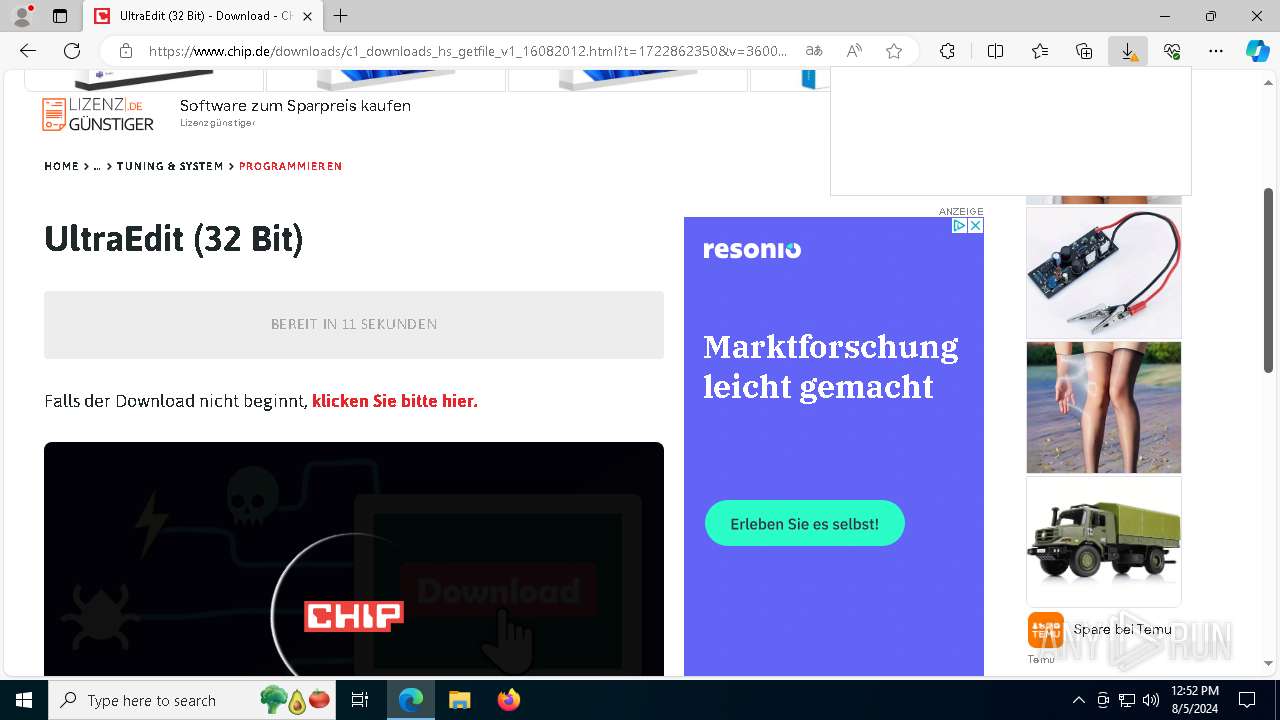1280x720 pixels.
Task: Open circuit board product ad
Action: pyautogui.click(x=1104, y=273)
